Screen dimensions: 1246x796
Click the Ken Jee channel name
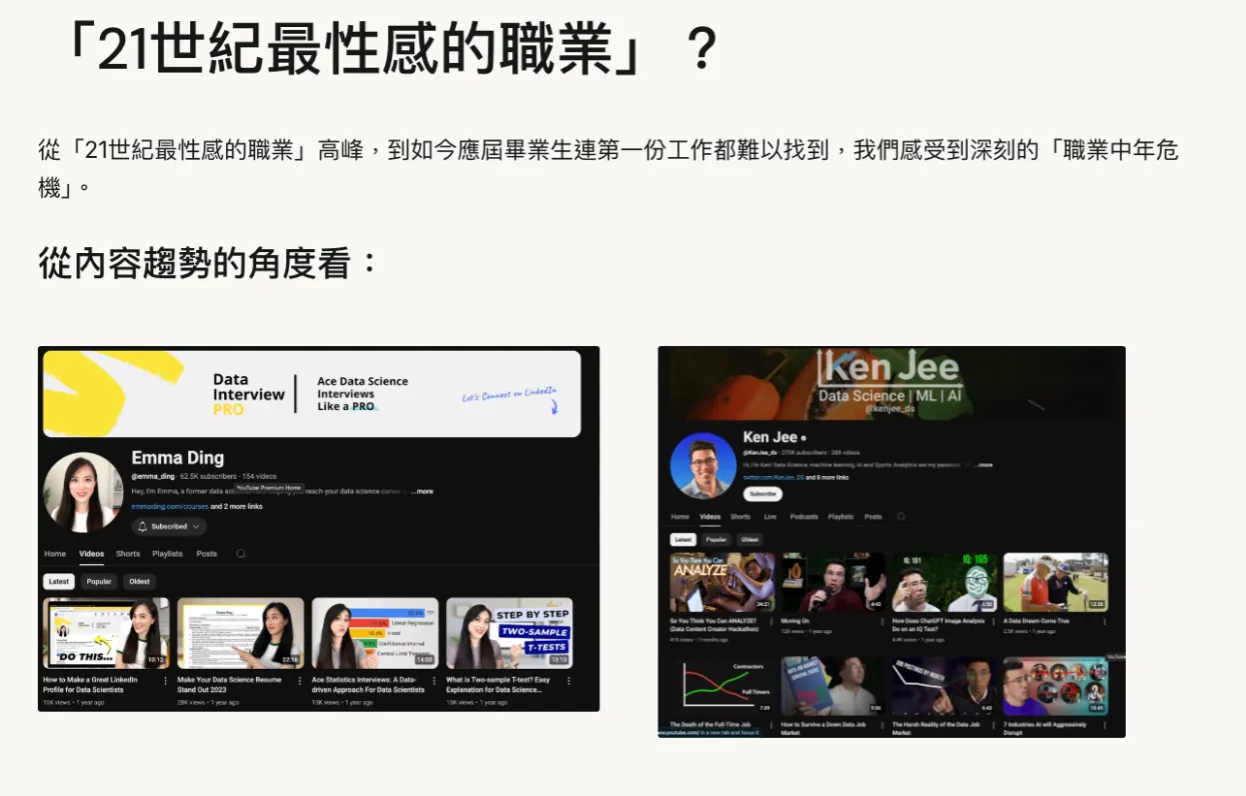[x=770, y=437]
